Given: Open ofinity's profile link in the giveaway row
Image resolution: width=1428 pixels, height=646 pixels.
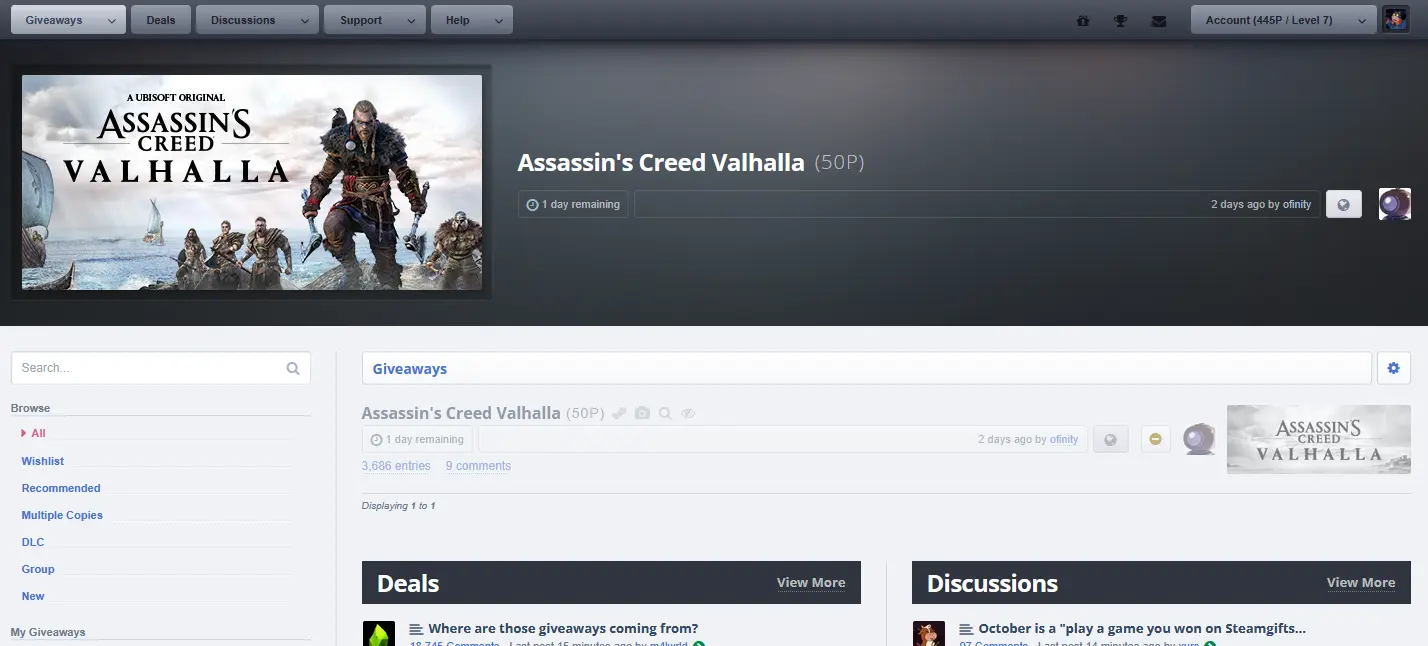Looking at the screenshot, I should pos(1064,439).
